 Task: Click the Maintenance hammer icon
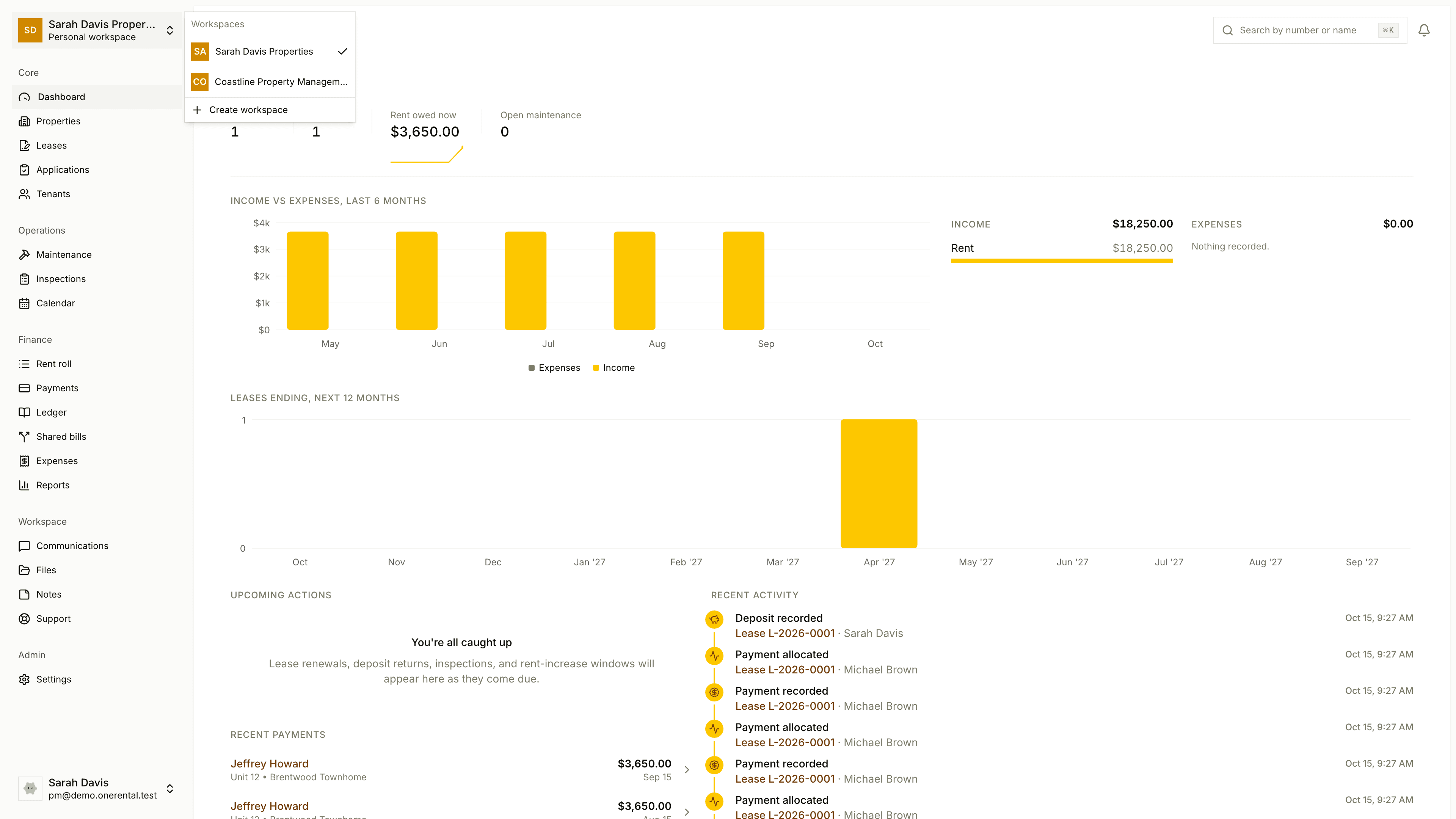[24, 255]
